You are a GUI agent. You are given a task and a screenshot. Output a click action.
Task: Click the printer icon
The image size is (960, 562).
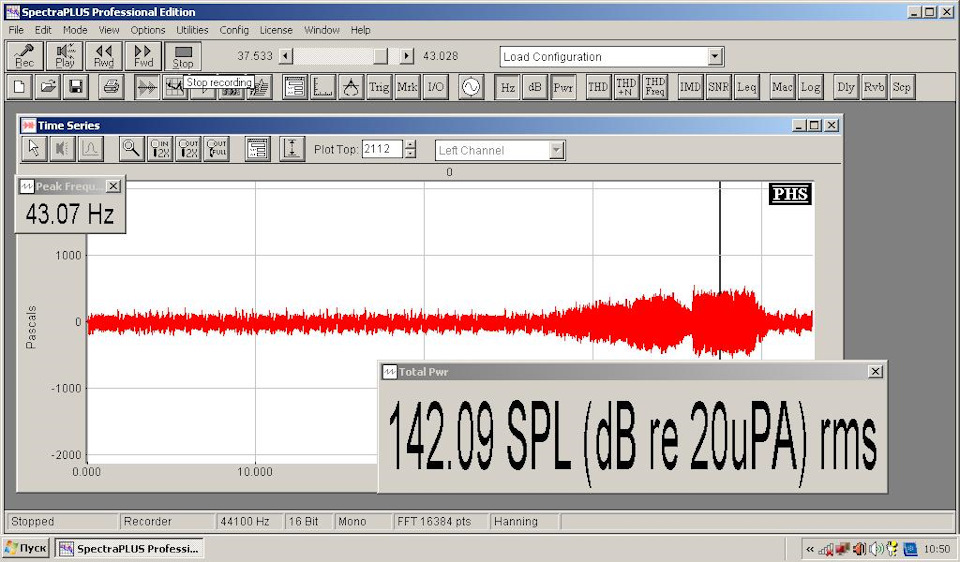click(x=111, y=87)
